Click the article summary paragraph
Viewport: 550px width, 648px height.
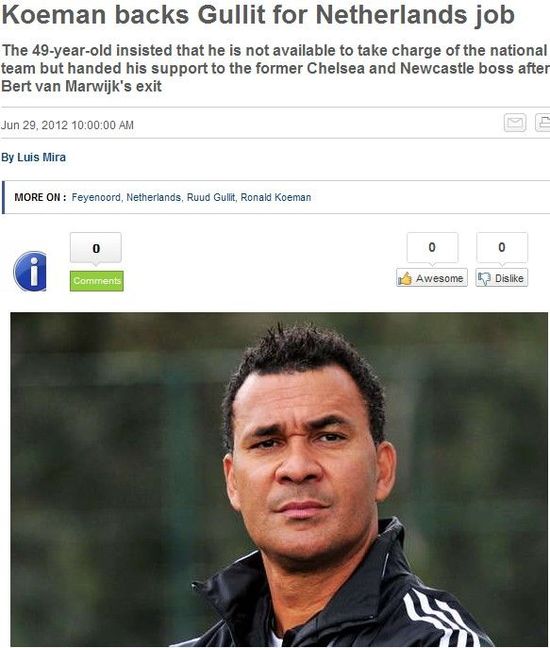[x=275, y=68]
